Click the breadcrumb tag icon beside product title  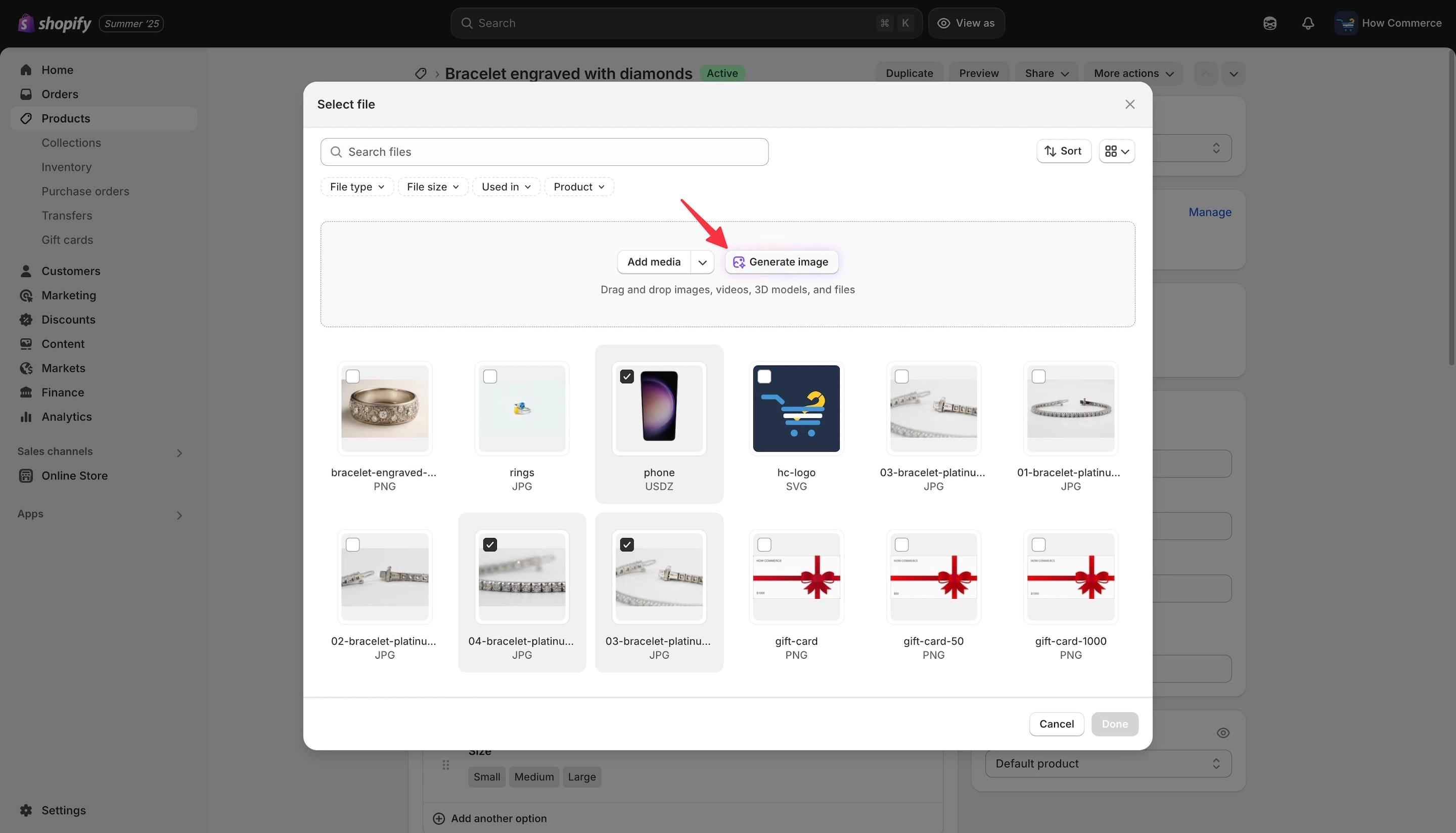click(x=420, y=73)
